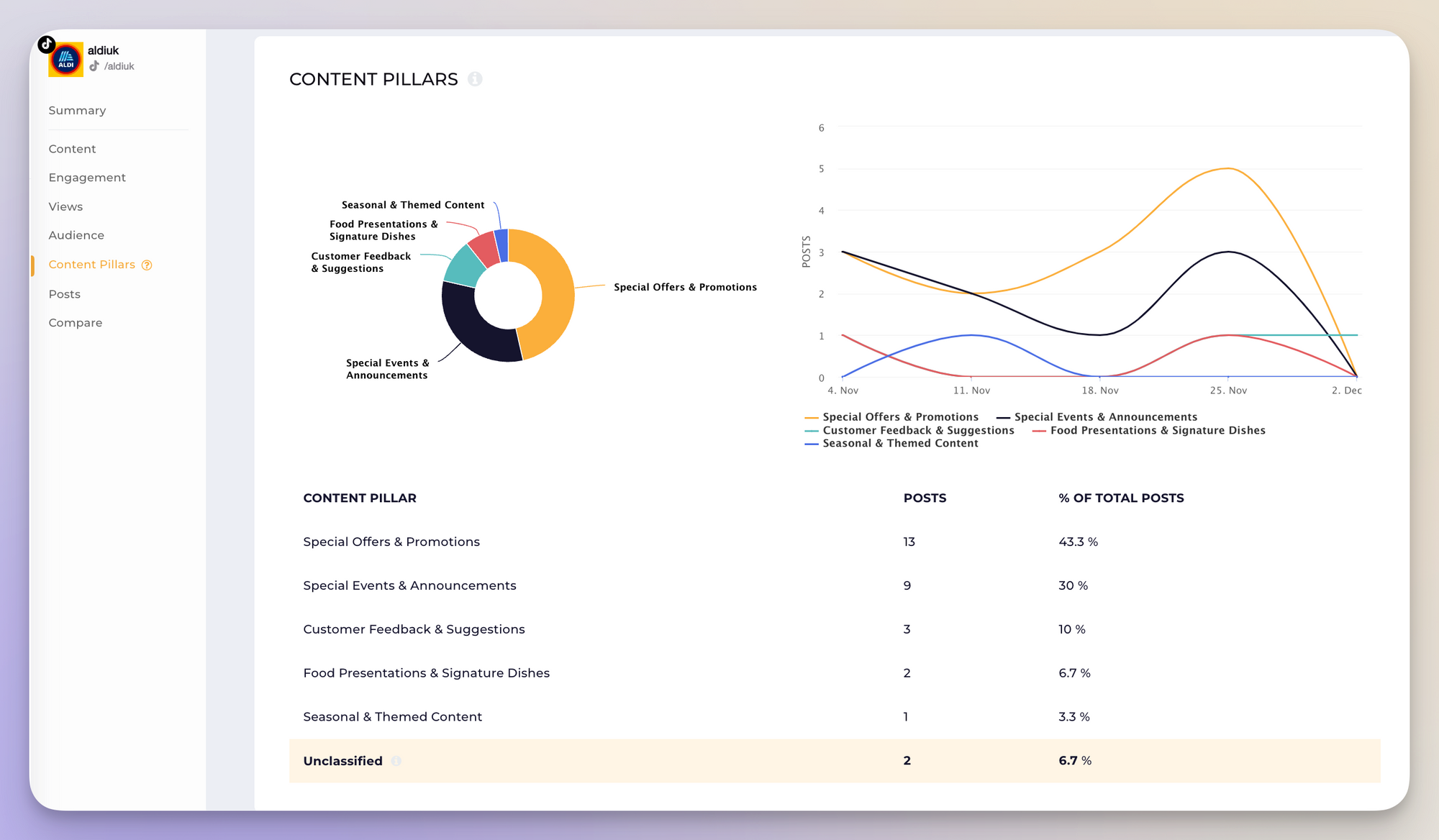This screenshot has width=1439, height=840.
Task: Toggle Special Offers & Promotions legend item
Action: (891, 417)
